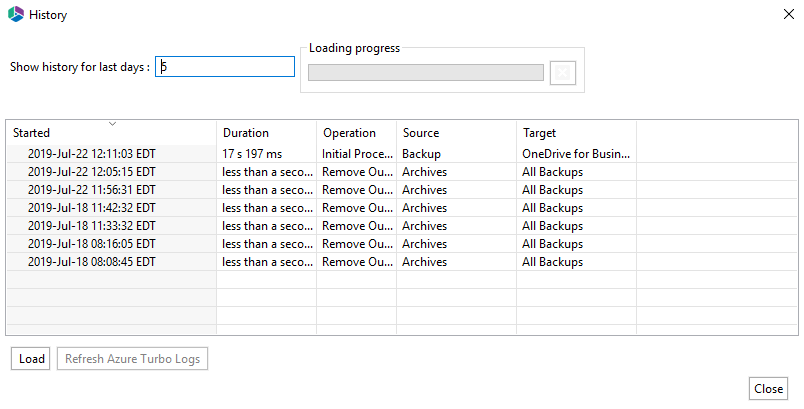Select the 2019-Jul-18 11:42:32 EDT entry
This screenshot has height=409, width=804.
pos(92,208)
